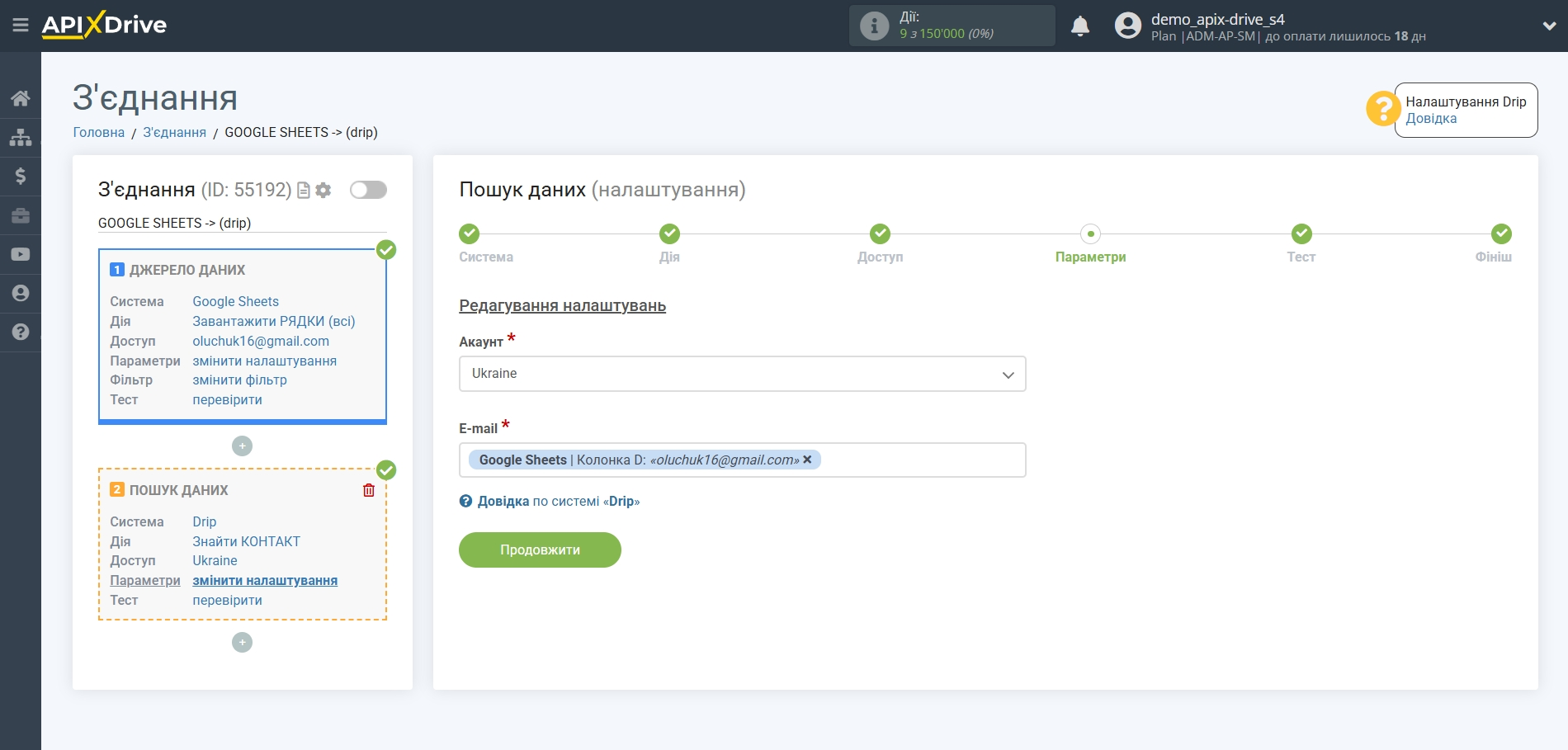The image size is (1568, 750).
Task: Click the Редагування налаштувань heading
Action: click(x=562, y=306)
